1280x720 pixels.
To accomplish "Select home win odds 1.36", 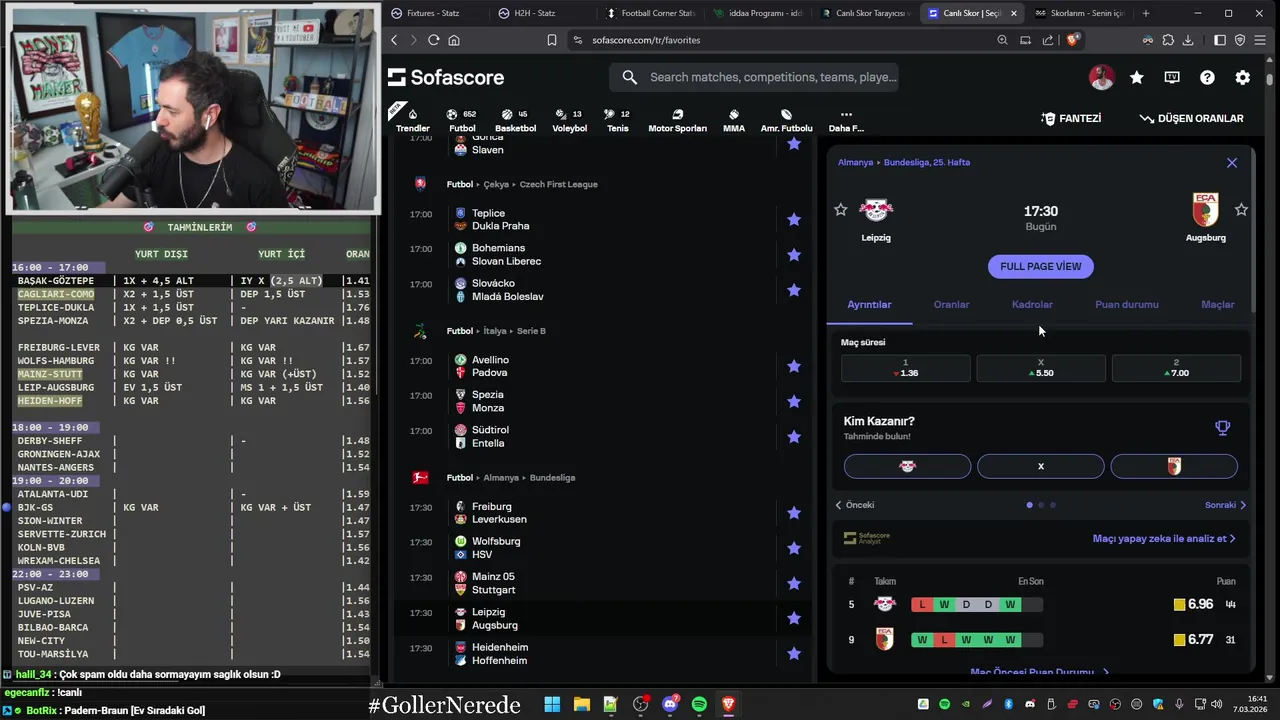I will point(906,368).
